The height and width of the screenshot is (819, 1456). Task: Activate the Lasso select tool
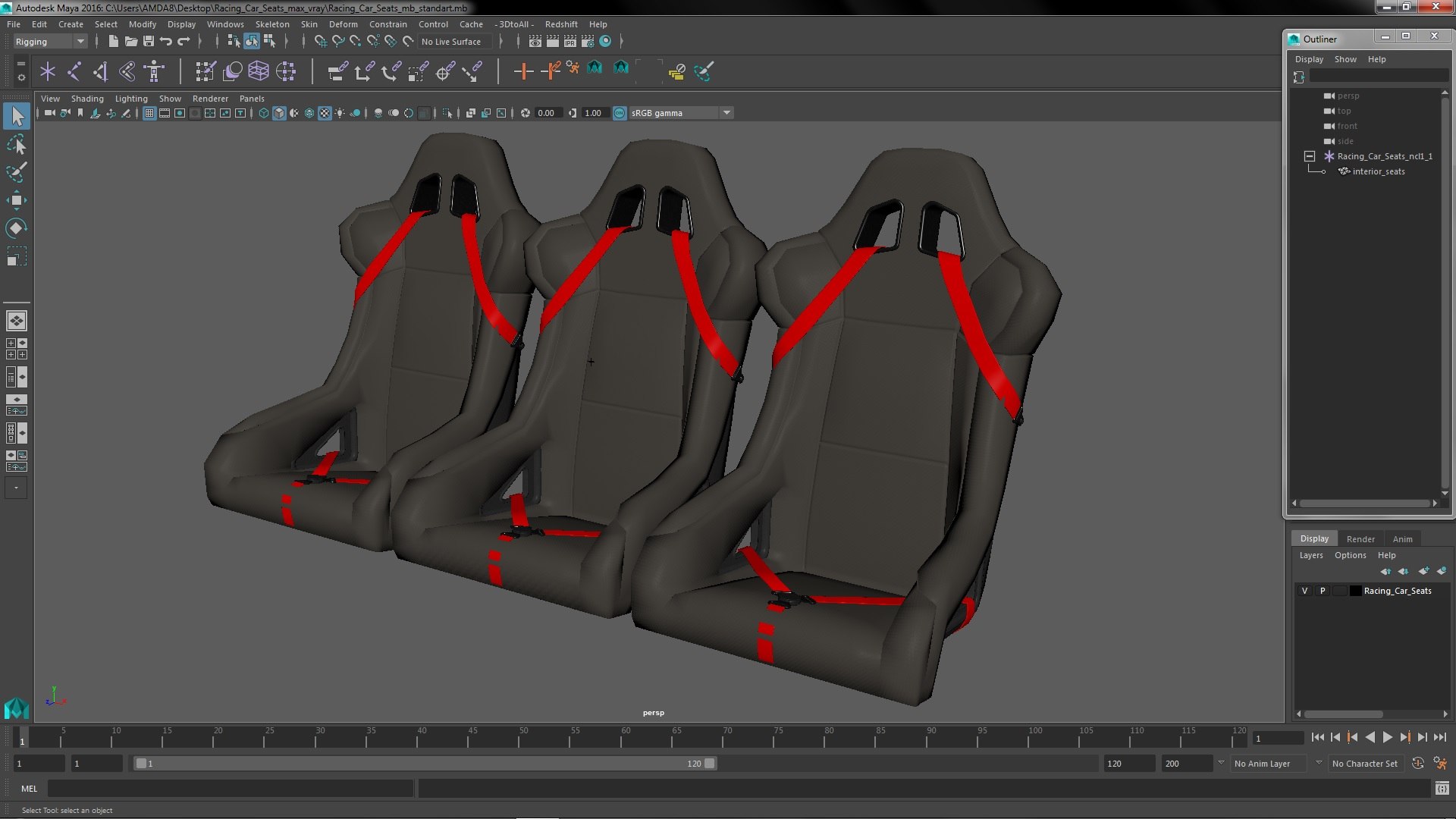(17, 144)
